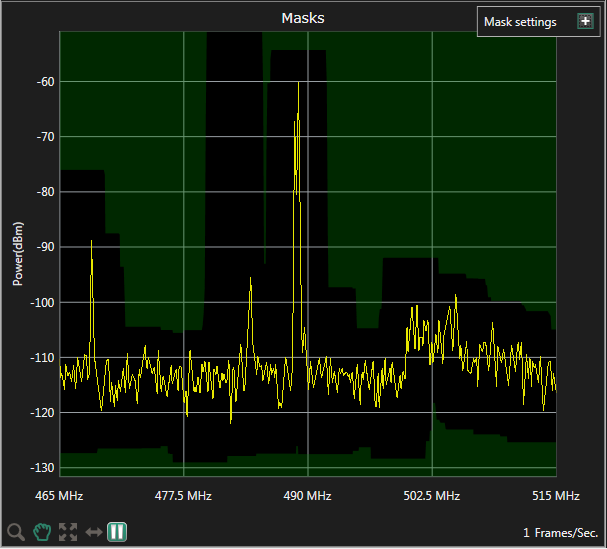
Task: Click the 515 MHz frequency label
Action: pos(555,496)
